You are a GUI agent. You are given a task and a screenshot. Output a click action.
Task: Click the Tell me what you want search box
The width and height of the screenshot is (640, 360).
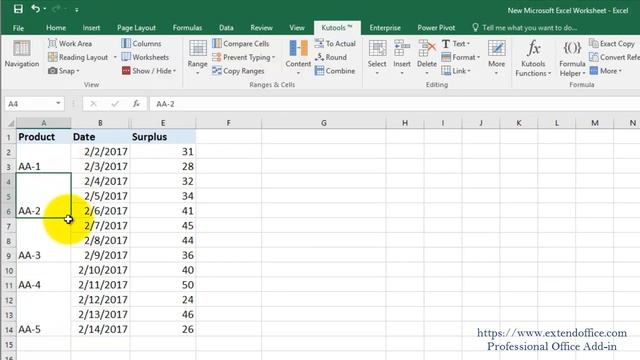click(x=525, y=28)
